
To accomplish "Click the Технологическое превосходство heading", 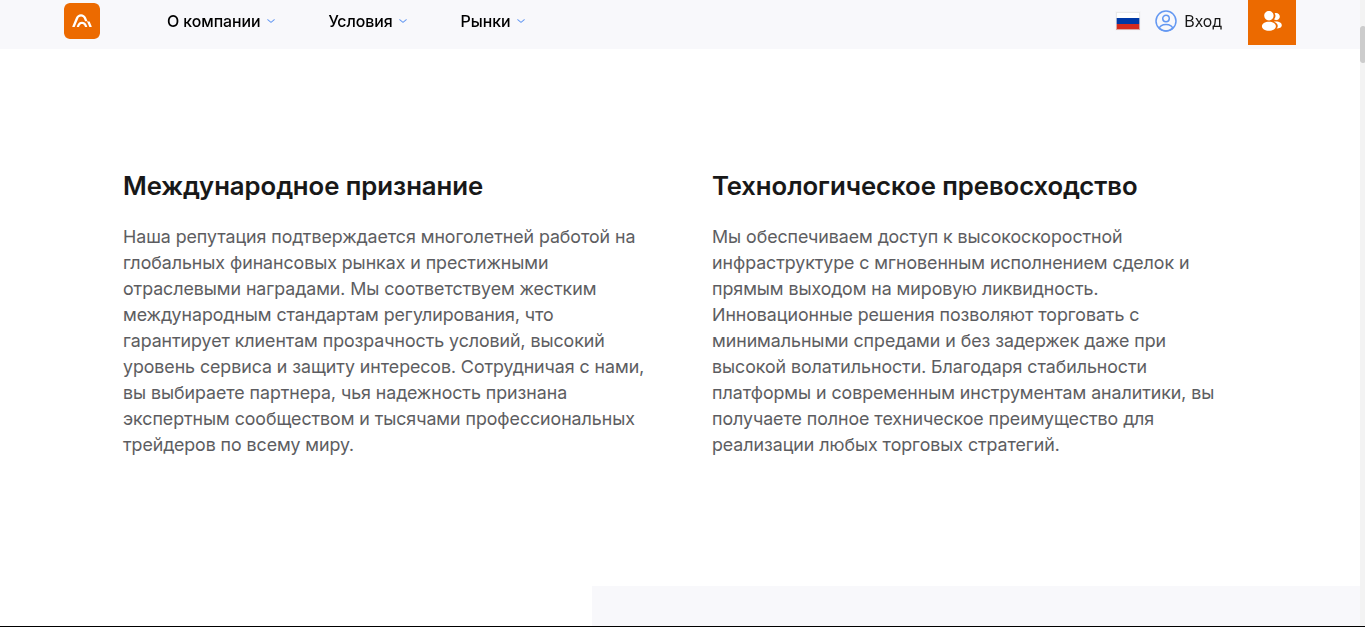I will point(924,186).
